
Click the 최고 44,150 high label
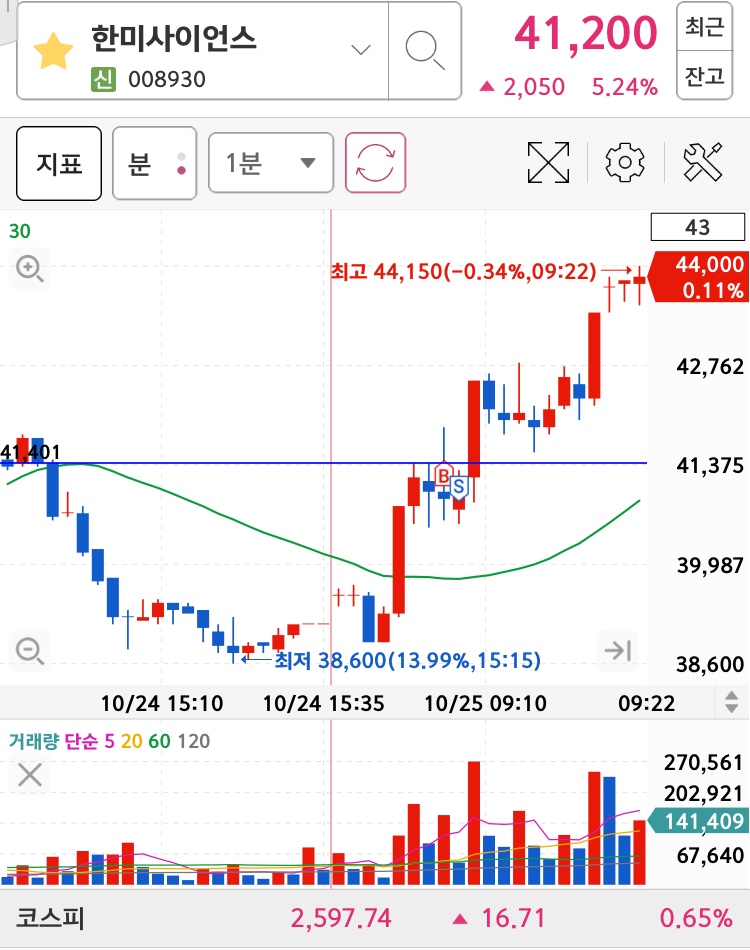(x=463, y=271)
